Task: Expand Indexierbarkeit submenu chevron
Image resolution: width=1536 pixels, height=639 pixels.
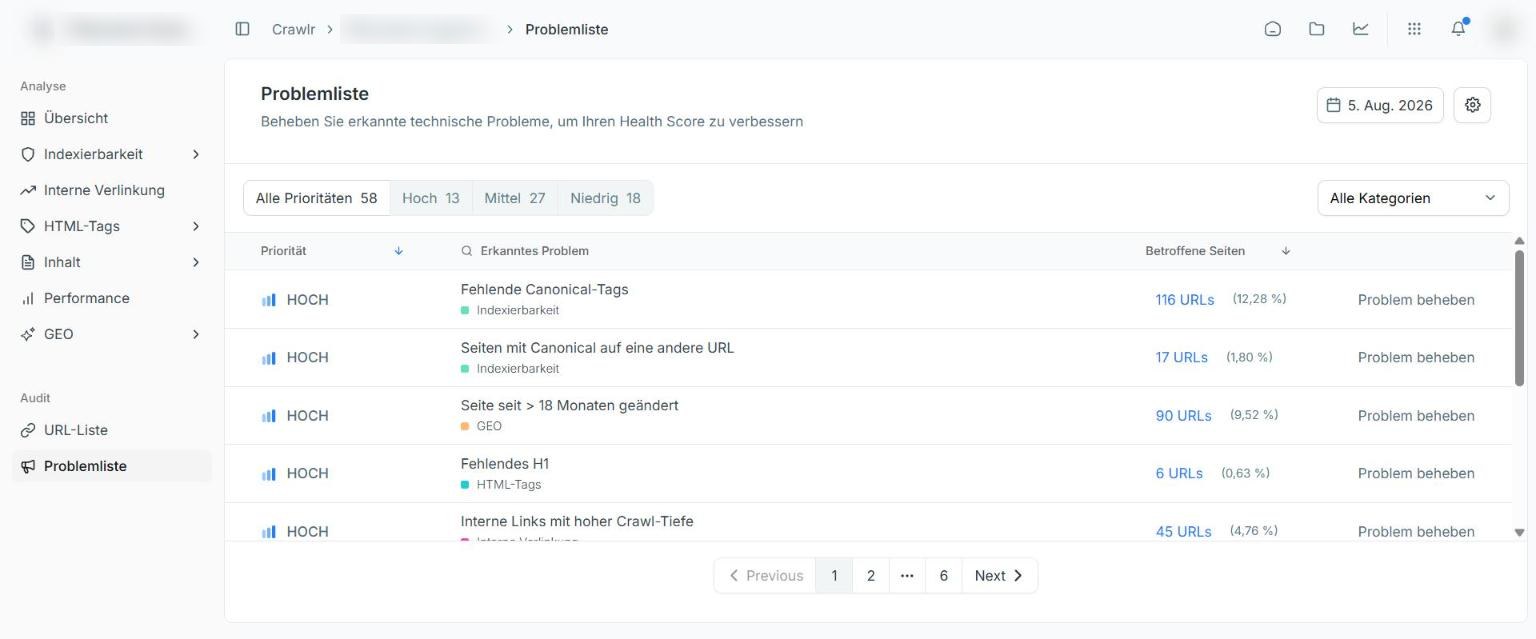Action: (x=196, y=154)
